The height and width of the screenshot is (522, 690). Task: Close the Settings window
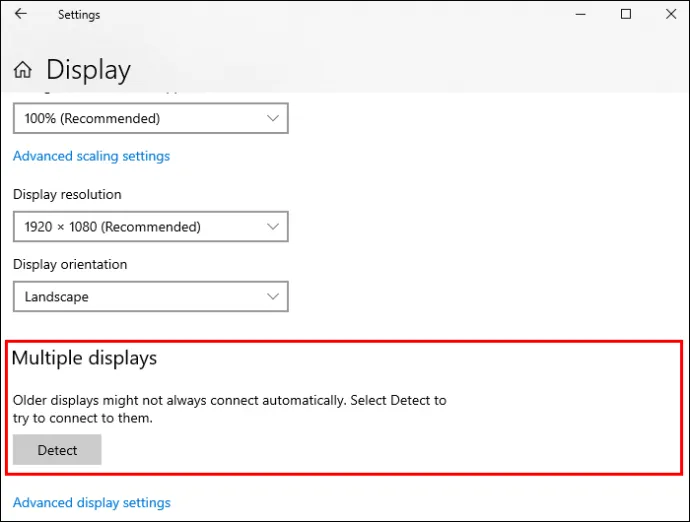[671, 15]
